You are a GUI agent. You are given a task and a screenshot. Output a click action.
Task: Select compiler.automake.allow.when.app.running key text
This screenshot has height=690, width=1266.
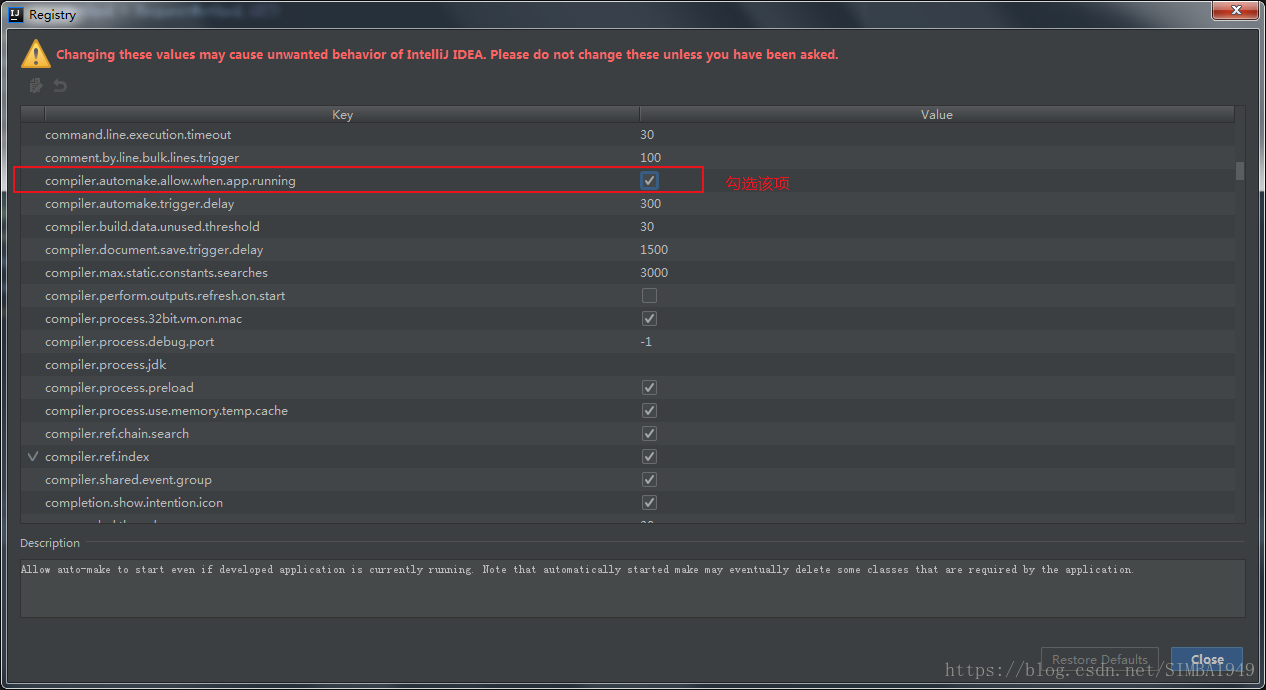(170, 180)
